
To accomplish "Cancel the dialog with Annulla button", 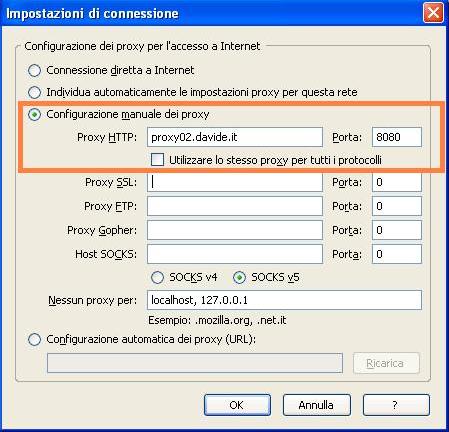I will point(317,405).
